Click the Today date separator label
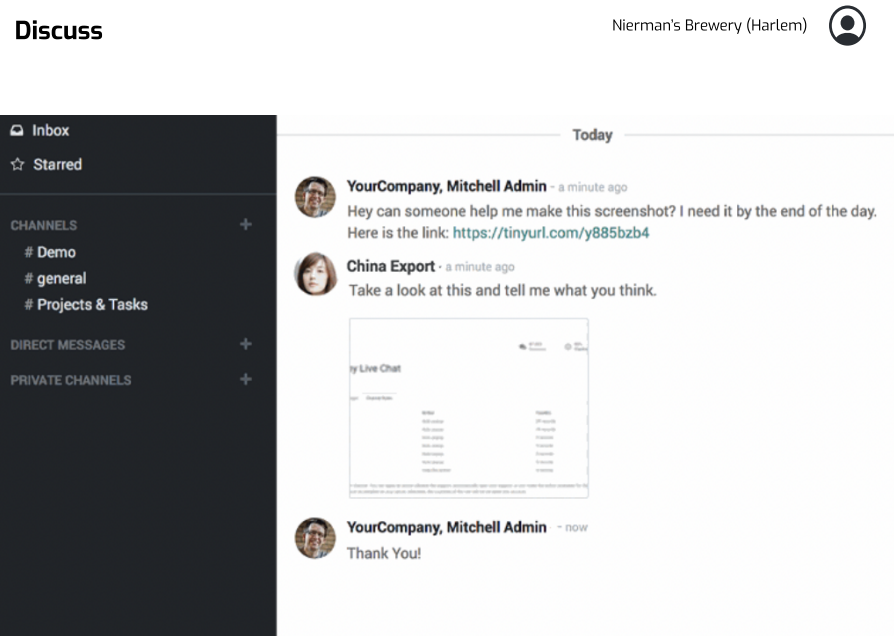This screenshot has width=894, height=636. (x=592, y=135)
